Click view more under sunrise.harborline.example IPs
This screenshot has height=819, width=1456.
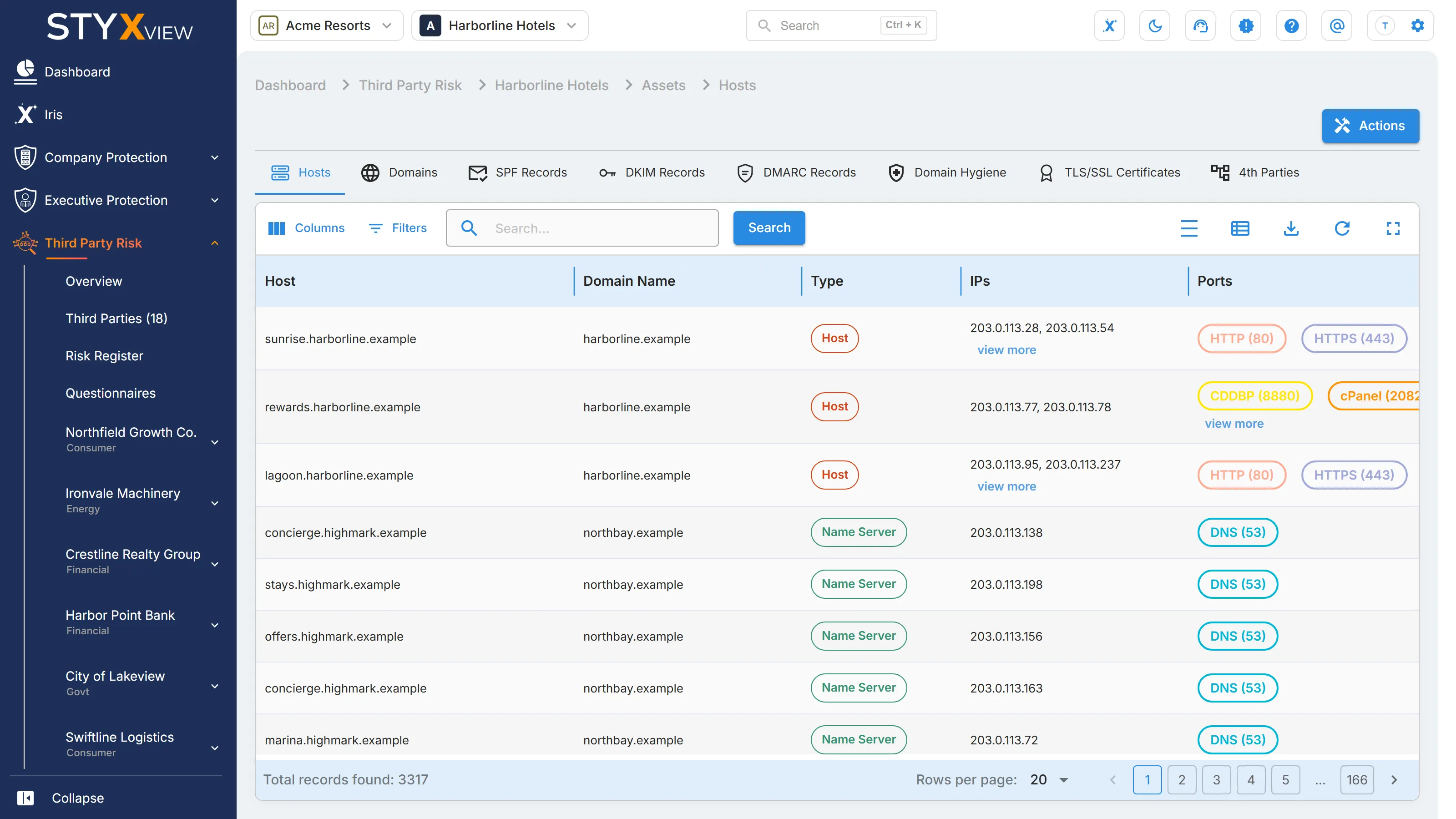pos(1006,350)
